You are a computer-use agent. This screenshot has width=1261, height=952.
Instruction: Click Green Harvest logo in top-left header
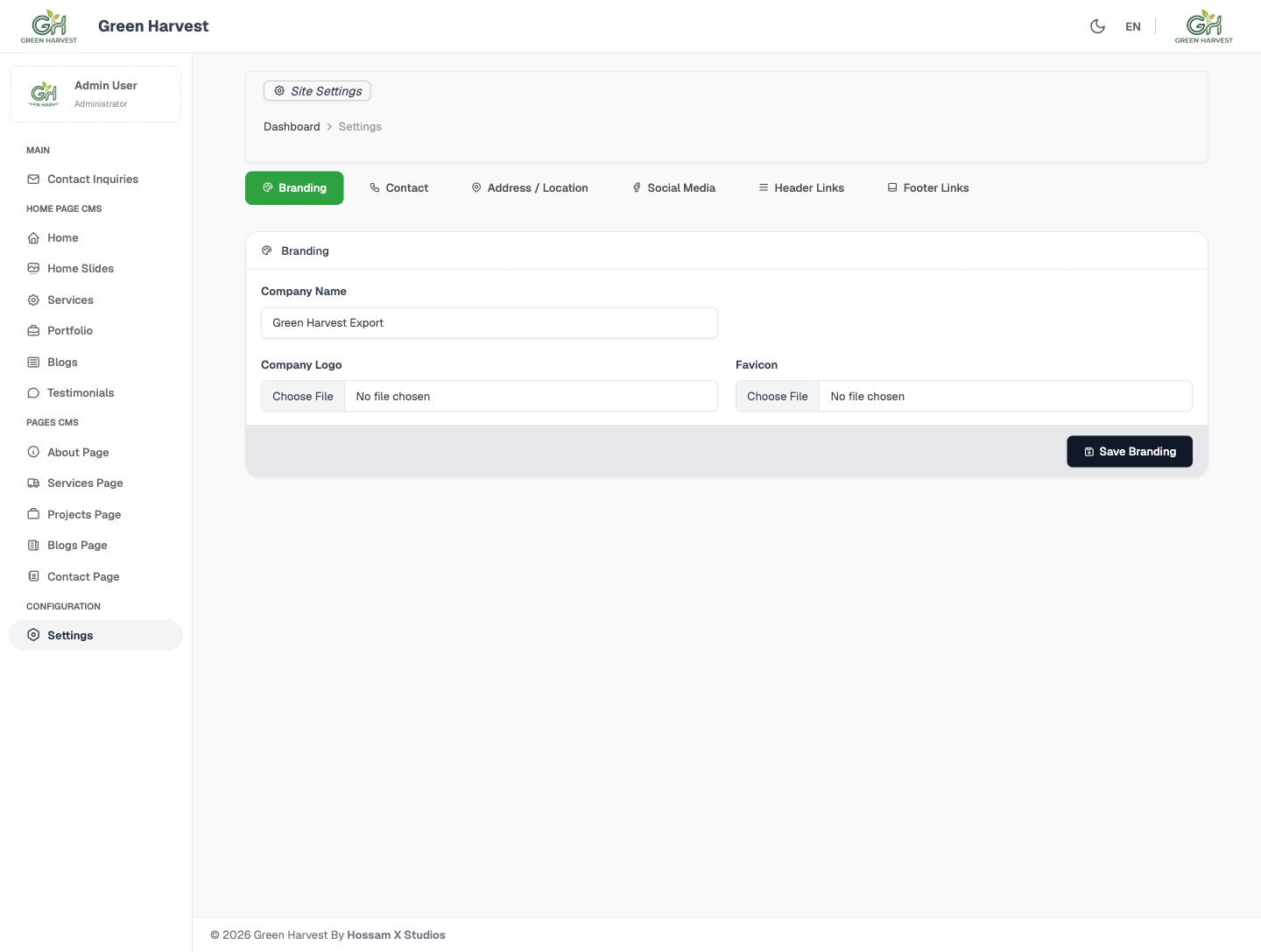[x=49, y=26]
